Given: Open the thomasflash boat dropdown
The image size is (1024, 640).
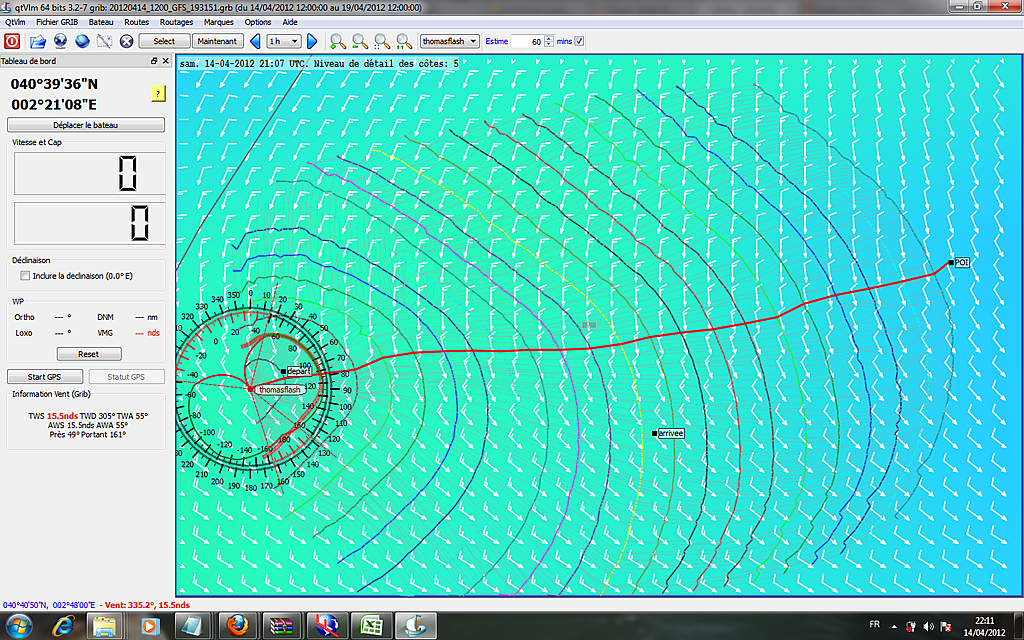Looking at the screenshot, I should (449, 41).
